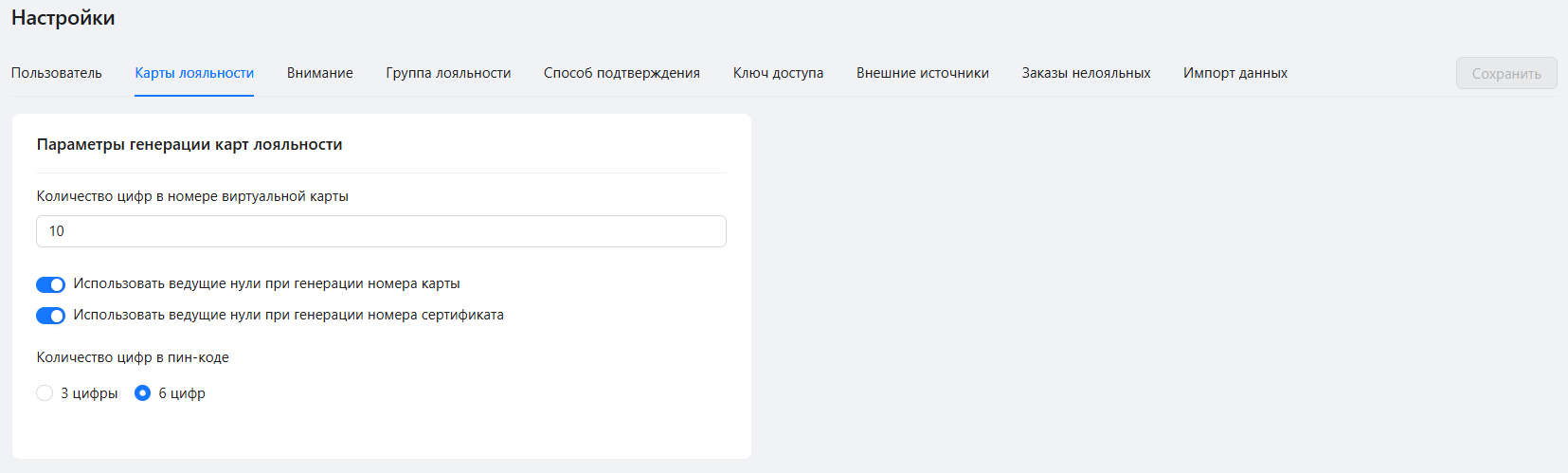Select the Заказы нелояльных tab
Screen dimensions: 1568x473
1086,73
